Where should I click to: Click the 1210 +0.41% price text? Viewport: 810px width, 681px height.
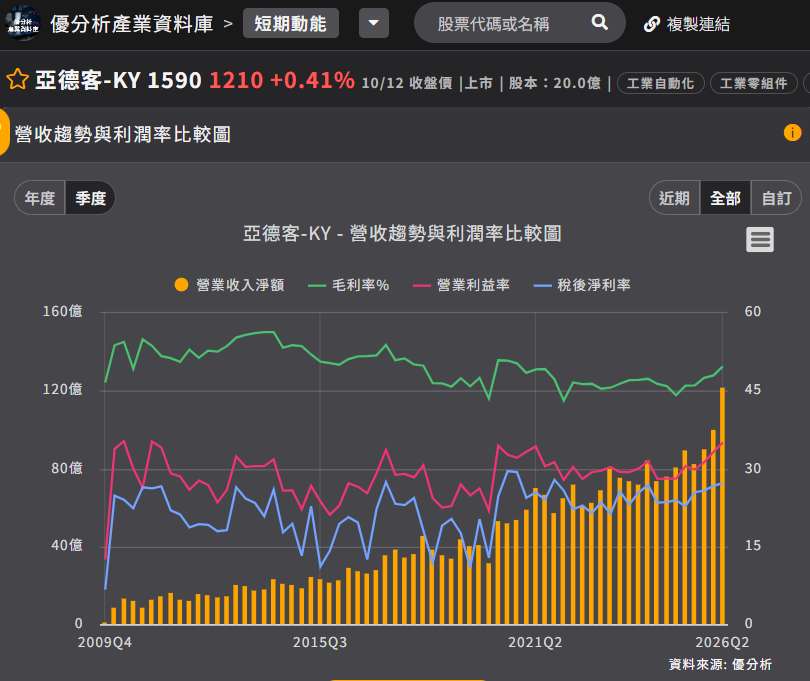(x=282, y=80)
